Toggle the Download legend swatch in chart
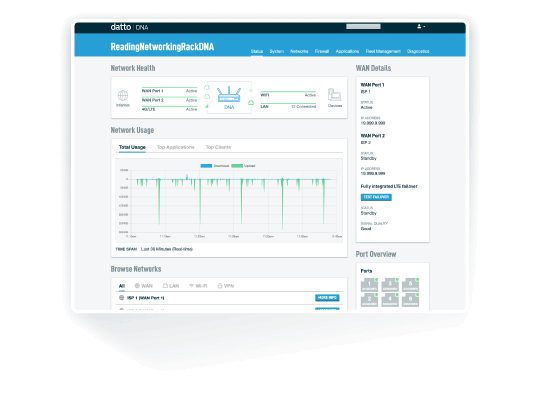The image size is (540, 405). (206, 166)
